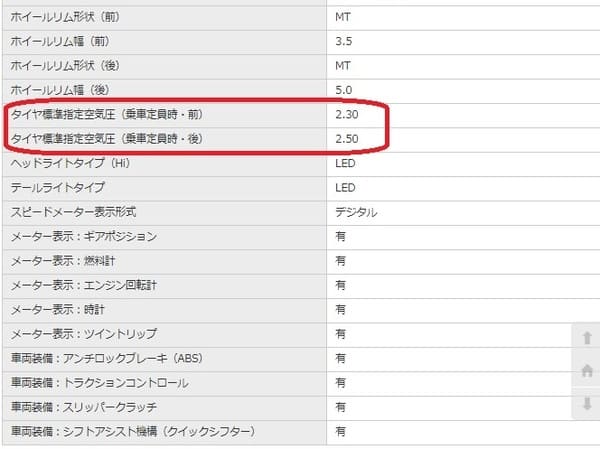Click the scroll-to-bottom arrow icon
600x449 pixels.
point(587,404)
